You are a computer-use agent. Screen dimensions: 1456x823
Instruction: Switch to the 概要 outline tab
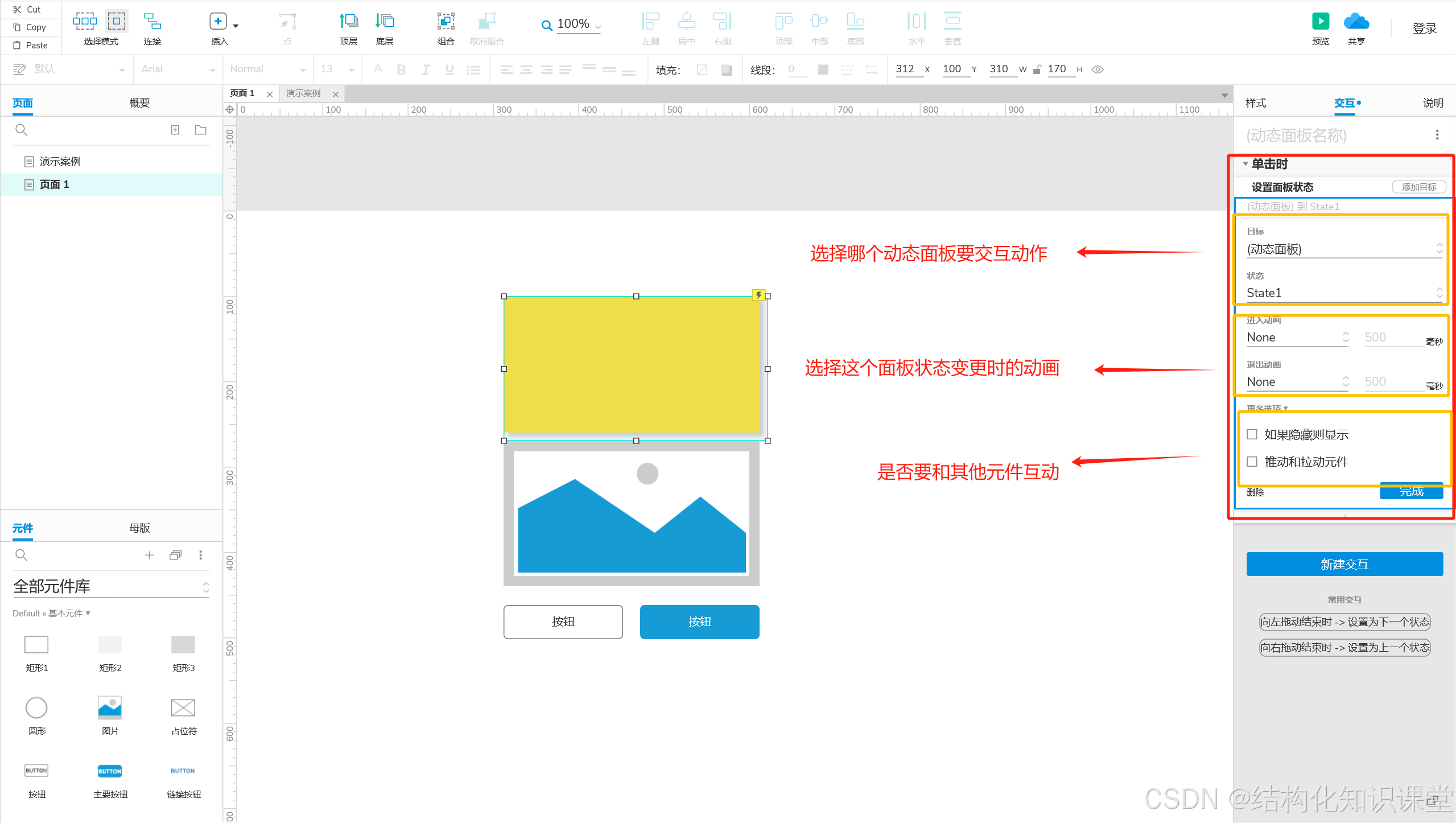pyautogui.click(x=139, y=103)
